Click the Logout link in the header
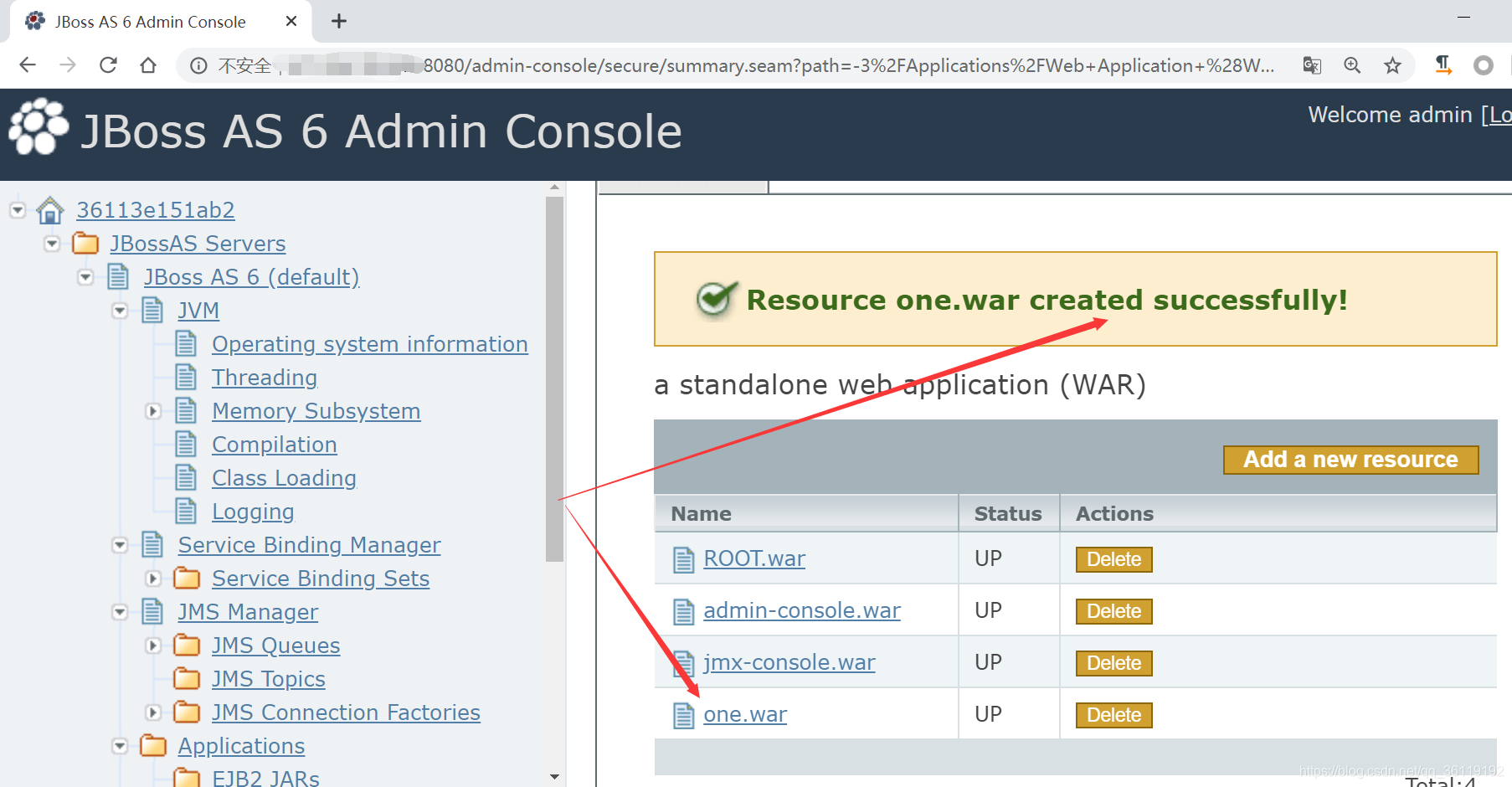The image size is (1512, 787). click(x=1499, y=115)
